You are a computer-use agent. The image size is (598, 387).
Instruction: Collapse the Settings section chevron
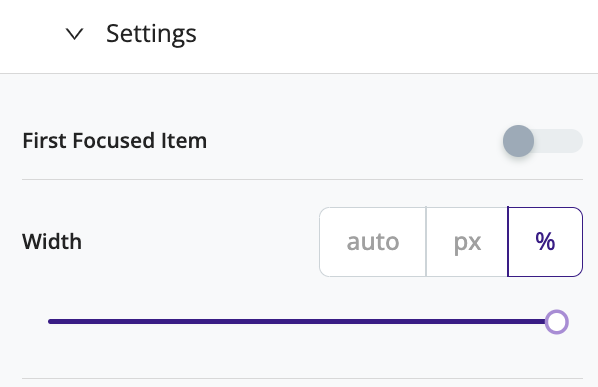(74, 34)
